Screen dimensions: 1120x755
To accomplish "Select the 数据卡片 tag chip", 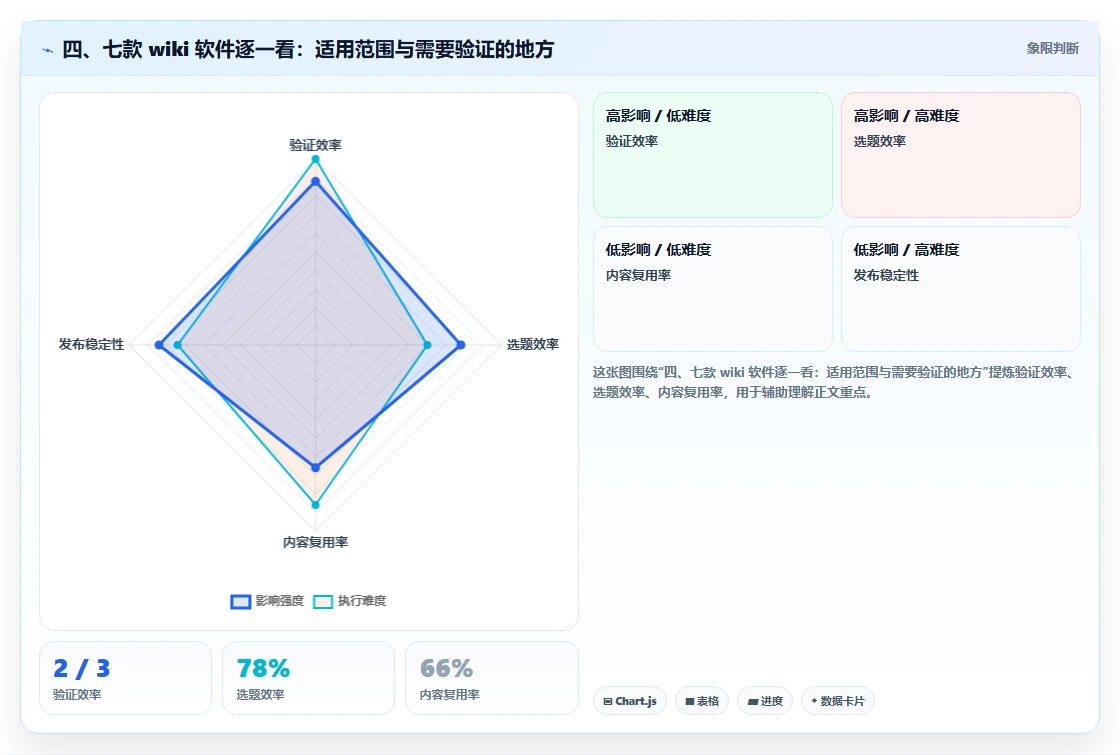I will point(838,701).
